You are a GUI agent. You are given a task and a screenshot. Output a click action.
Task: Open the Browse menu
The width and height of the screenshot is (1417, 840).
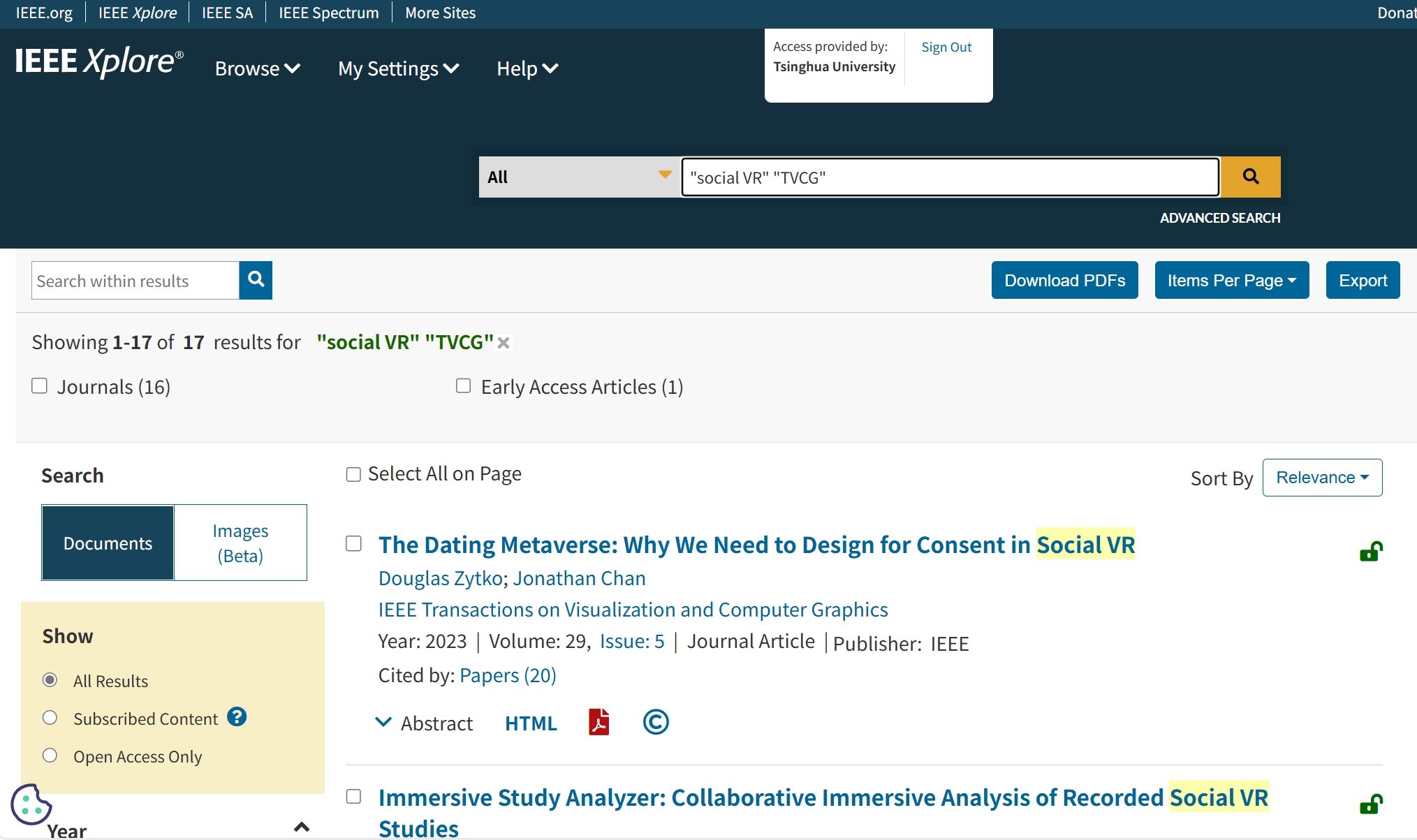[257, 68]
